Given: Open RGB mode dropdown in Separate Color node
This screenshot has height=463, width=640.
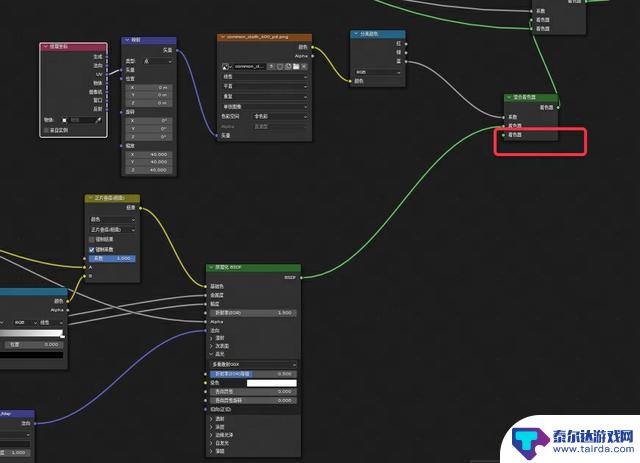Looking at the screenshot, I should click(378, 72).
